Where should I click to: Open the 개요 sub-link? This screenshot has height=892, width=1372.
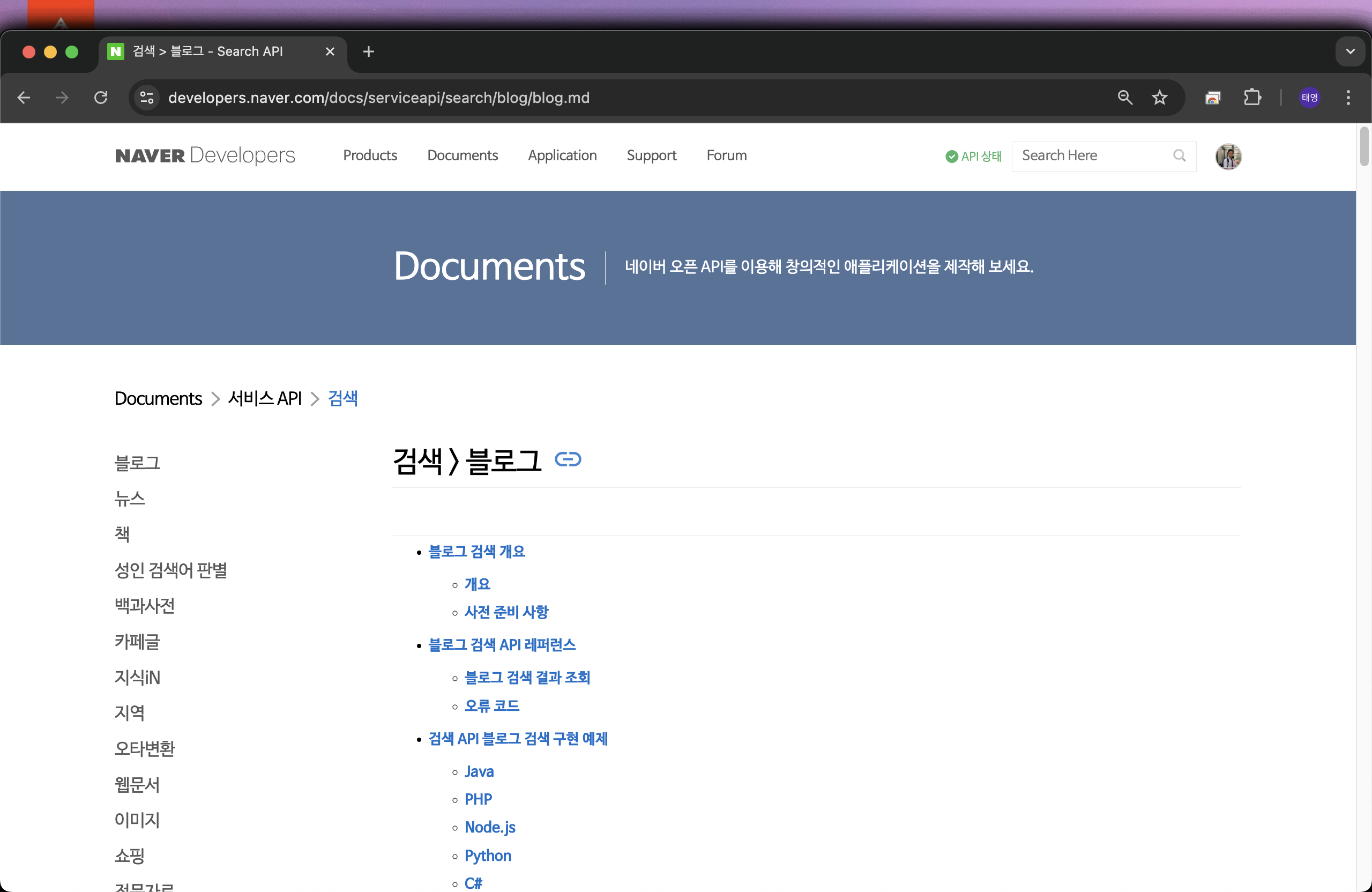pyautogui.click(x=478, y=585)
